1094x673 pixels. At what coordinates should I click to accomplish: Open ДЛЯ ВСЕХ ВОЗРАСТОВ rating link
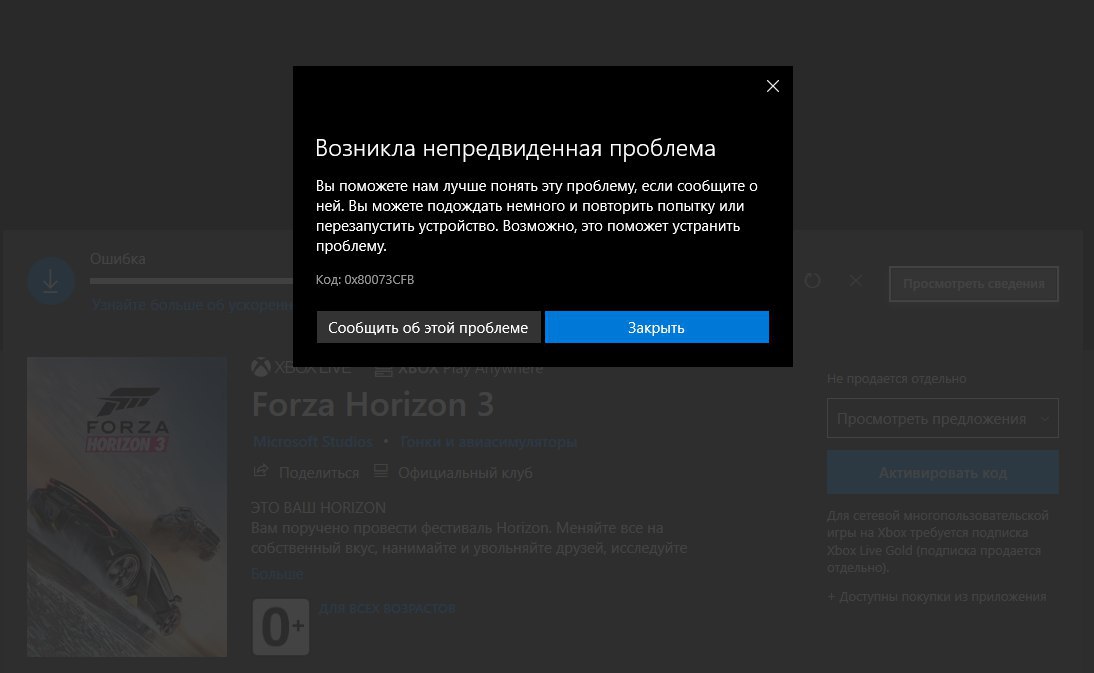coord(387,608)
